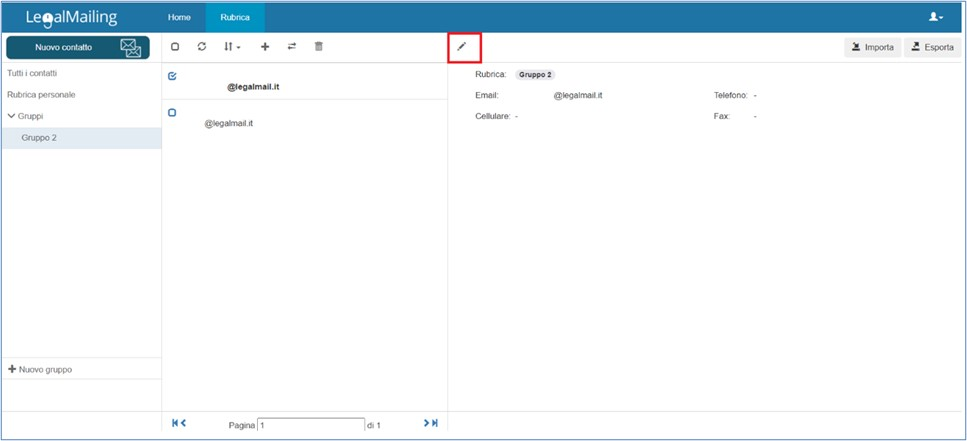Go to the first page of contacts
Screen dimensions: 967x441
pyautogui.click(x=175, y=424)
